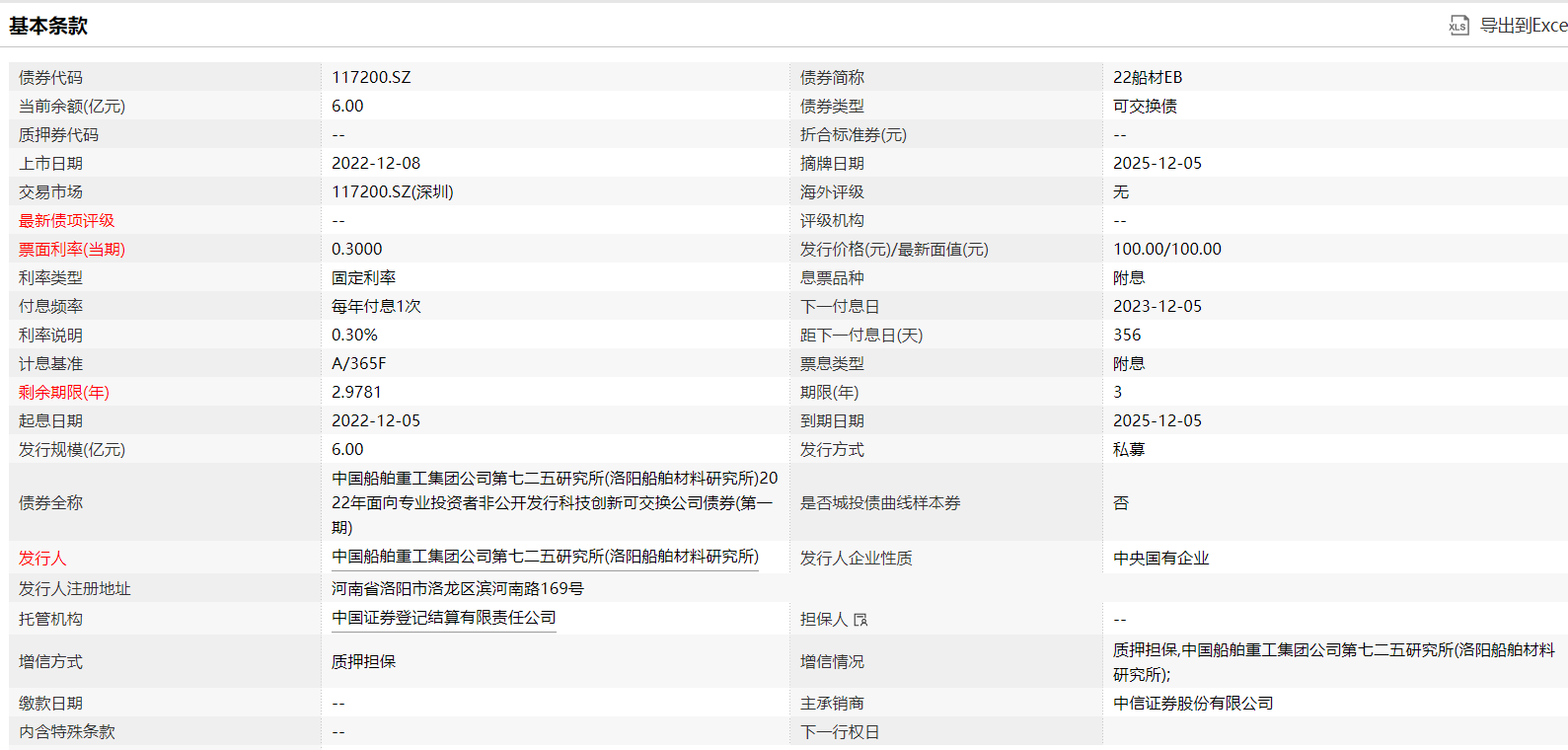Click the lead underwriter 中信证券股份有限公司
Screen dimensions: 1568x750
tap(1193, 704)
